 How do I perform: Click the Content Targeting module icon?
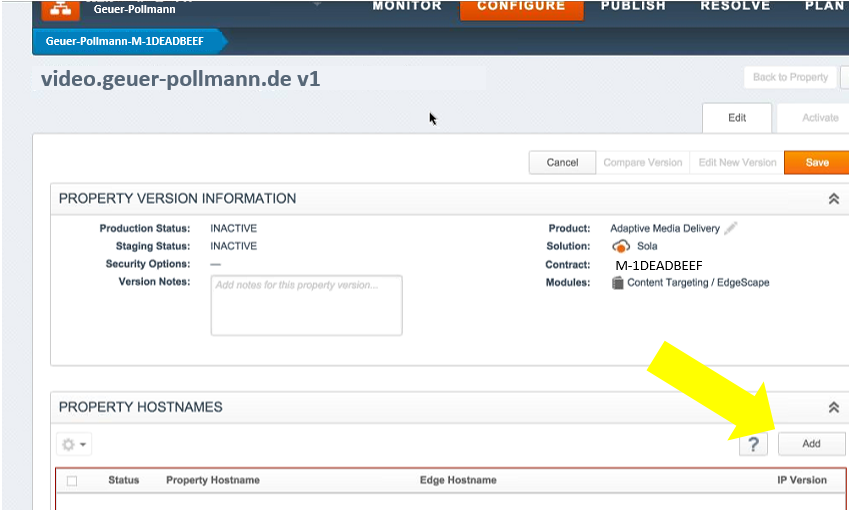[x=617, y=283]
